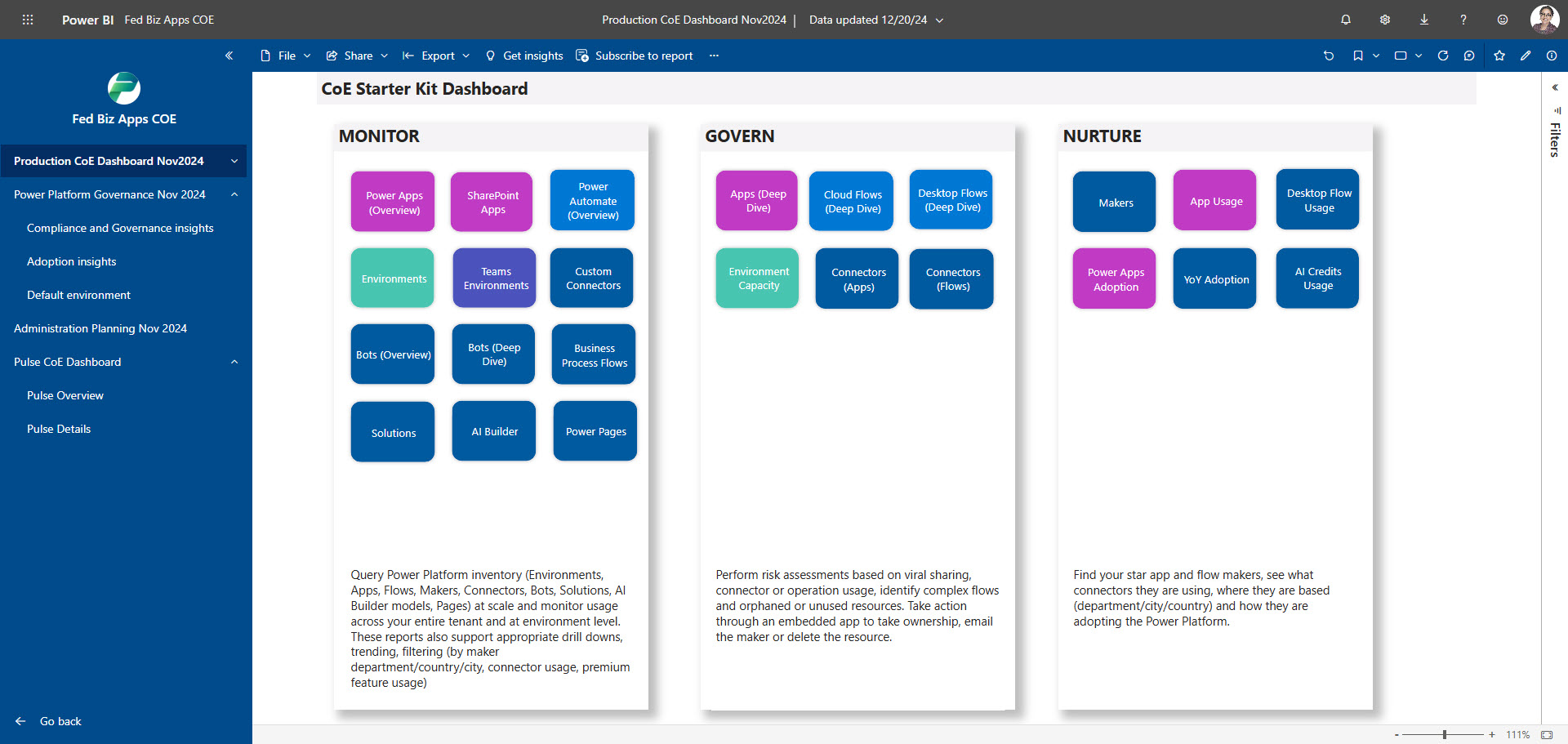Open the data updated dropdown chevron
1568x744 pixels.
939,20
